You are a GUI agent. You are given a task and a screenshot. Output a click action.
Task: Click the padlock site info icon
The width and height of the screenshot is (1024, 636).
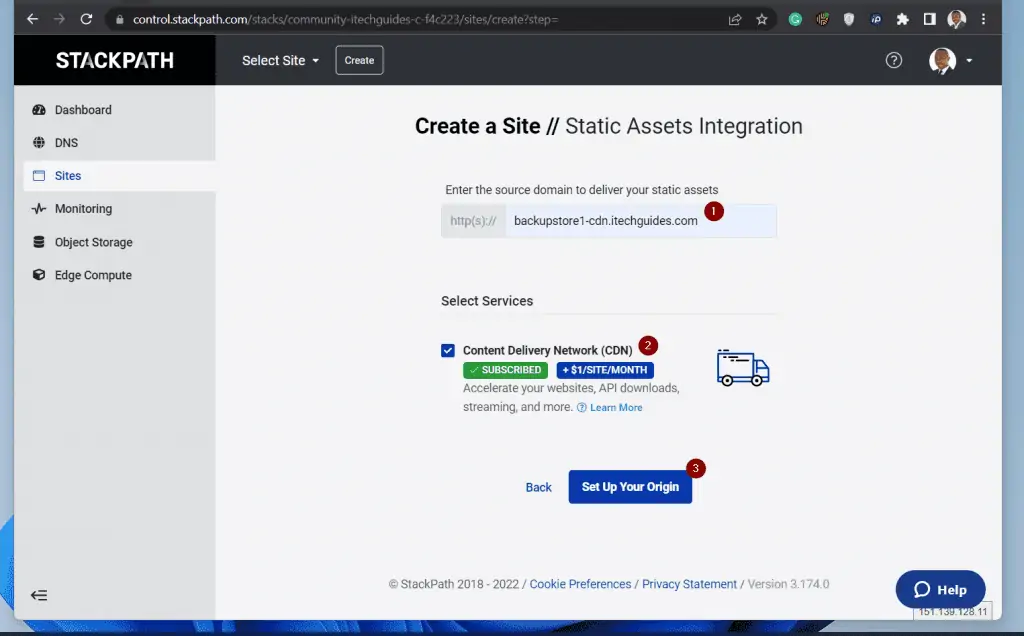[120, 20]
